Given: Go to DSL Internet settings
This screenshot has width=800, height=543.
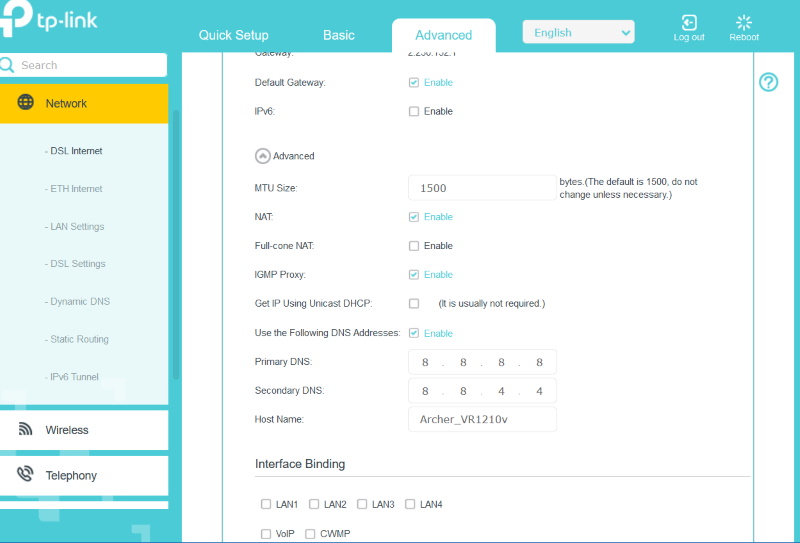Looking at the screenshot, I should click(74, 151).
